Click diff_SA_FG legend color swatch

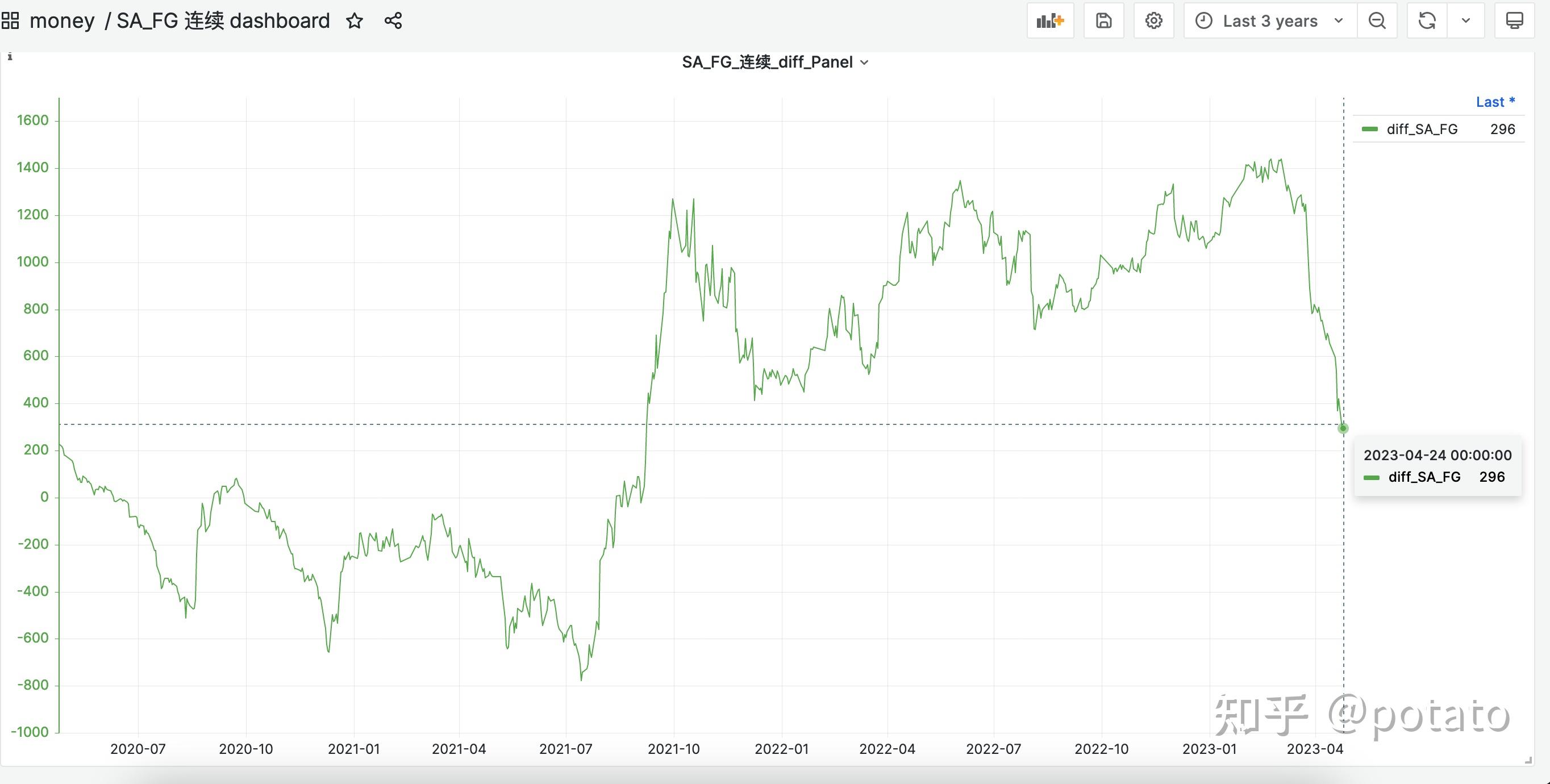(x=1369, y=130)
